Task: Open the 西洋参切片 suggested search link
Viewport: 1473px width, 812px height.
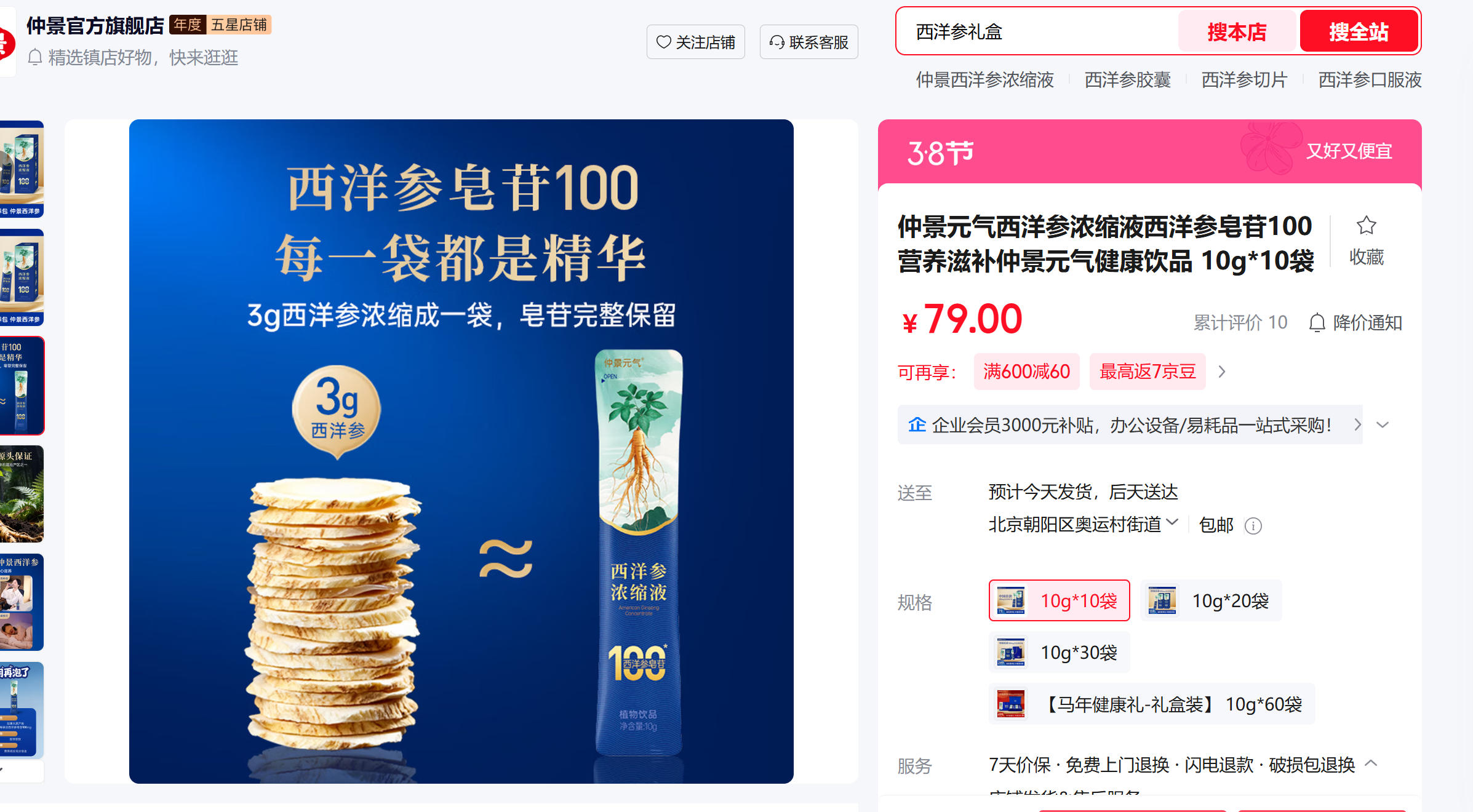Action: (x=1244, y=80)
